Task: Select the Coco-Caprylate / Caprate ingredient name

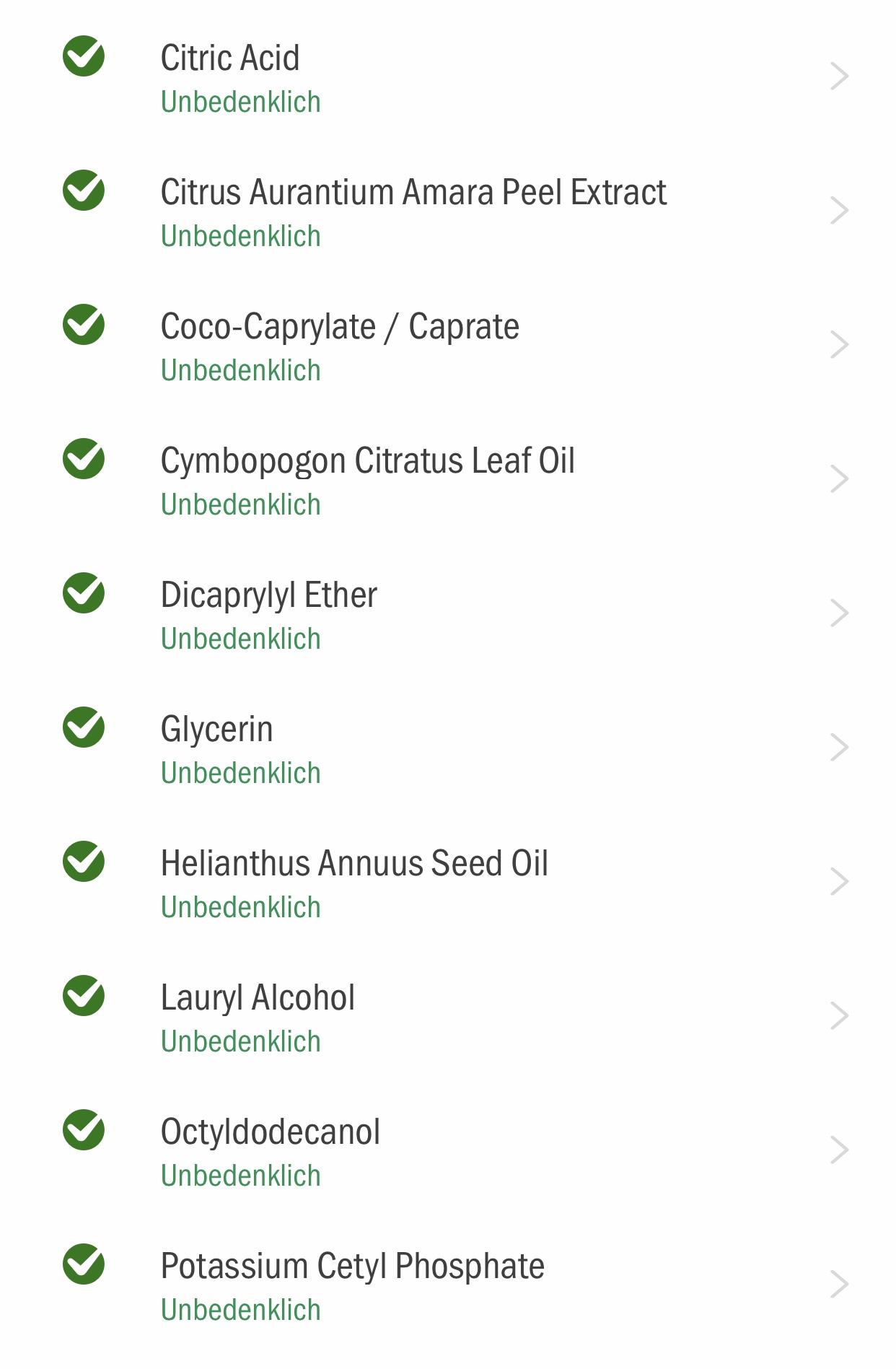Action: [340, 327]
